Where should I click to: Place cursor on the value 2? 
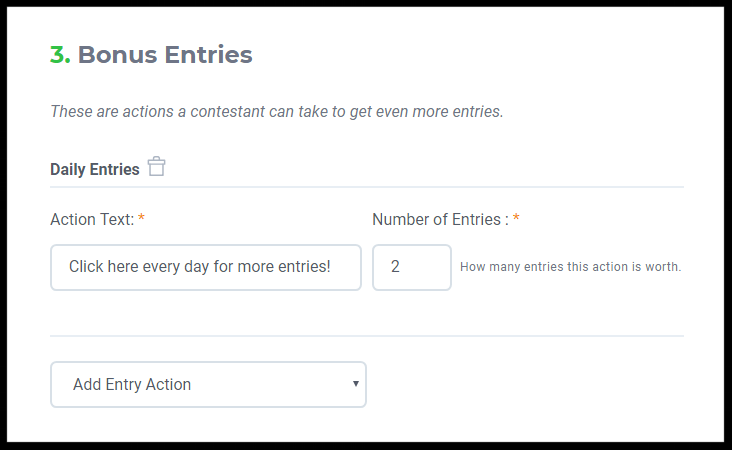coord(395,267)
